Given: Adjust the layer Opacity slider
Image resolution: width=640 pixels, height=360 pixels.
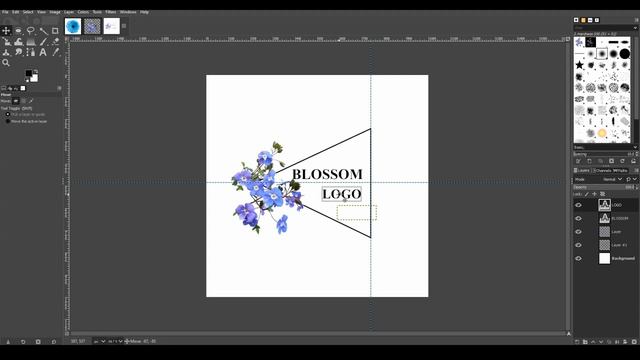Looking at the screenshot, I should pos(603,187).
